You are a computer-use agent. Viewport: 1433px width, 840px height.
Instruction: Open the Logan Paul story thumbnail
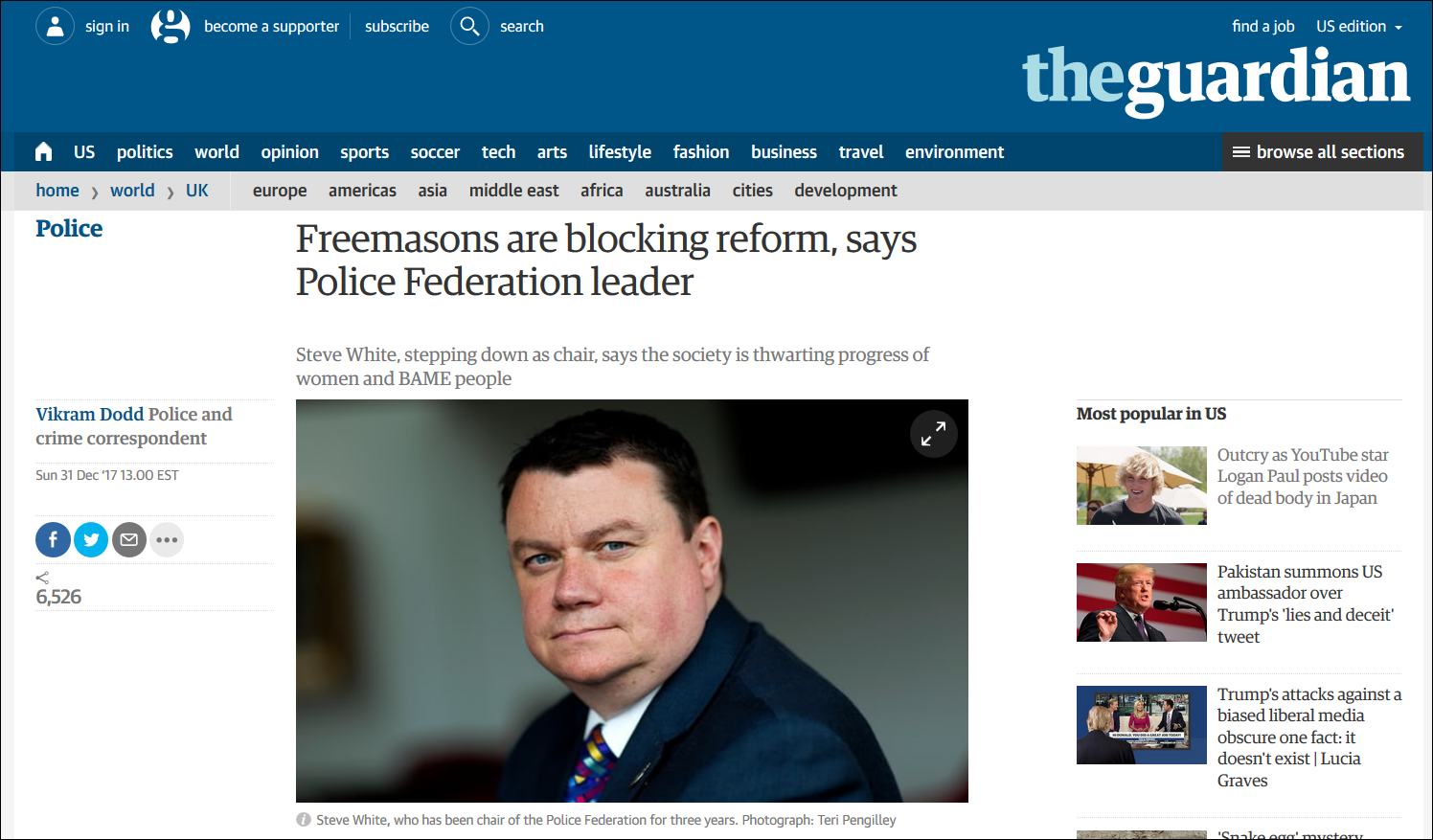pos(1141,486)
